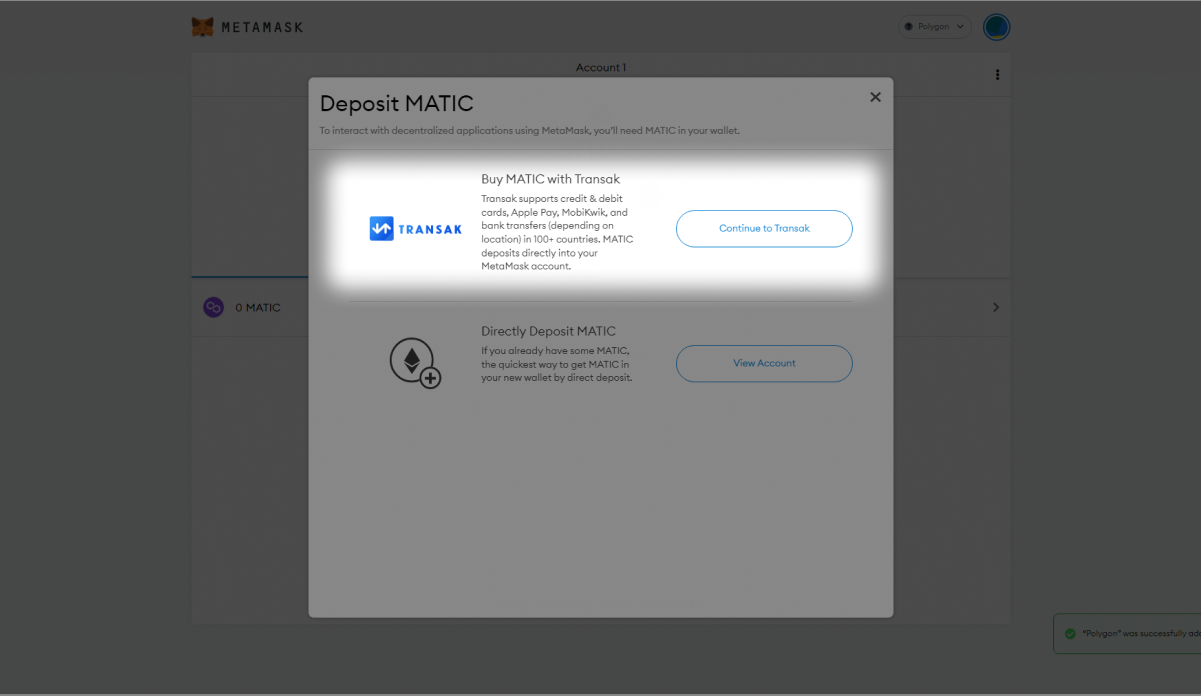This screenshot has width=1201, height=696.
Task: Click the METAMASK wordmark text
Action: 262,27
